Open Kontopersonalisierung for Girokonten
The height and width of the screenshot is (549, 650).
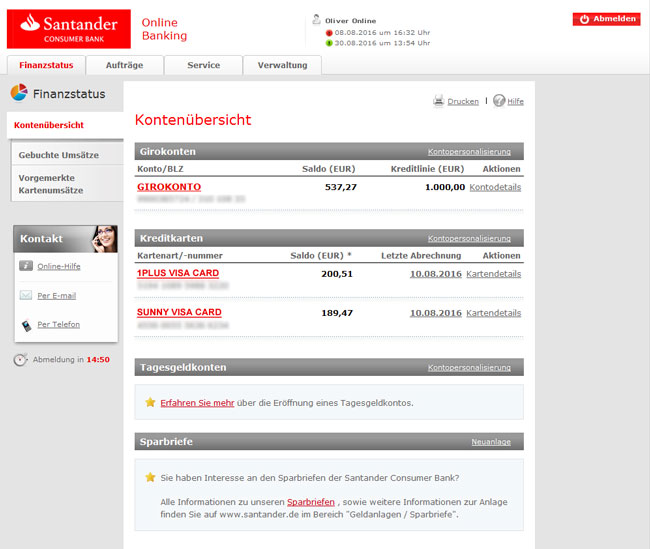click(469, 152)
